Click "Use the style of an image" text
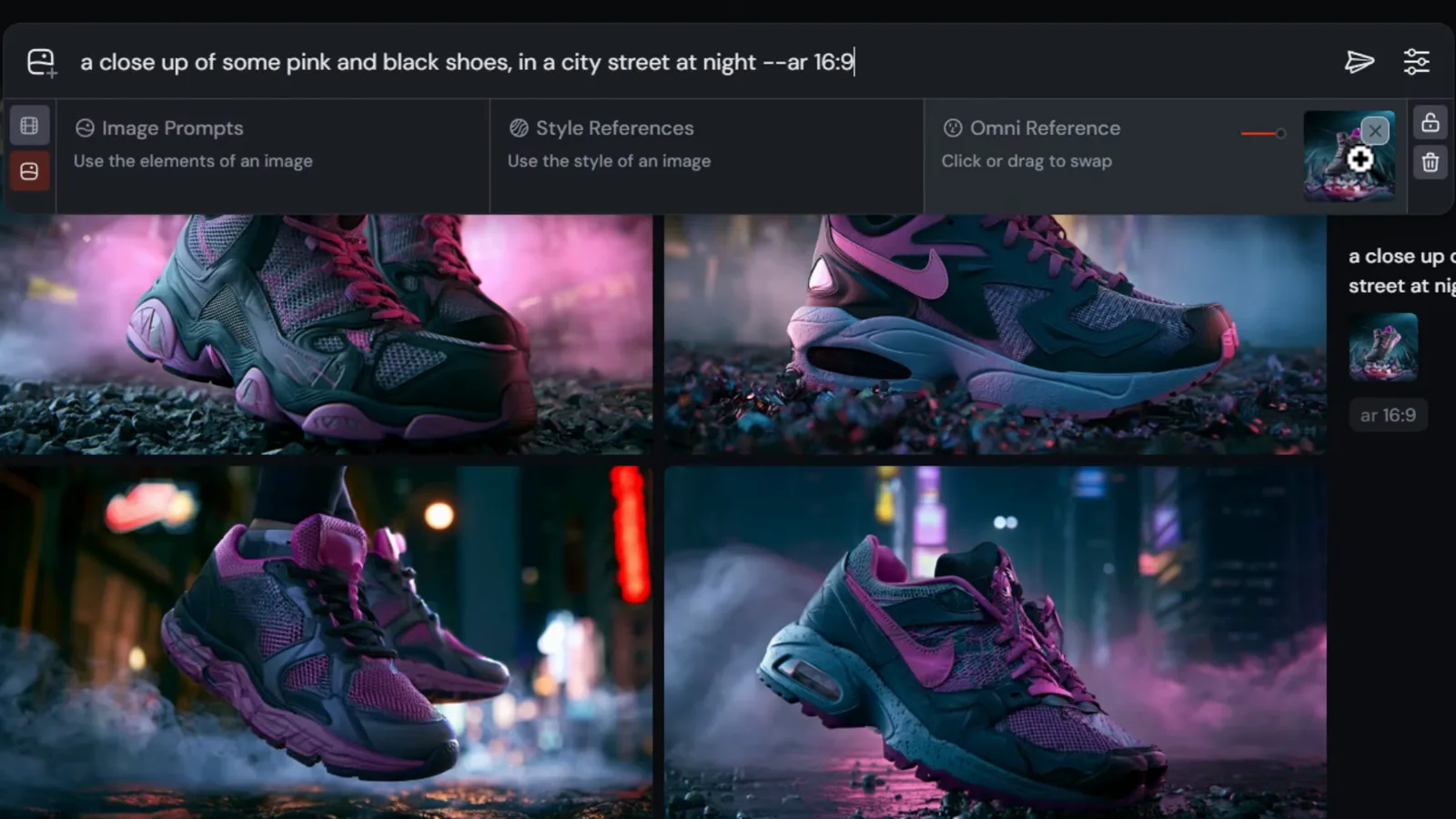This screenshot has width=1456, height=819. point(609,161)
